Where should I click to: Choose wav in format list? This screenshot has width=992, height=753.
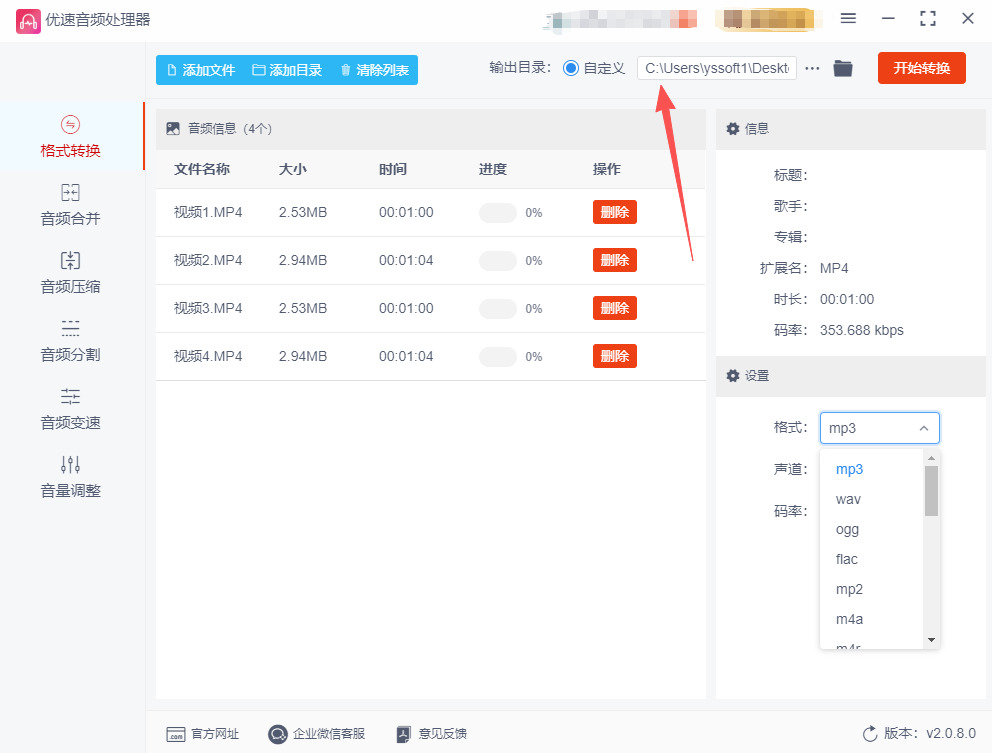coord(871,499)
